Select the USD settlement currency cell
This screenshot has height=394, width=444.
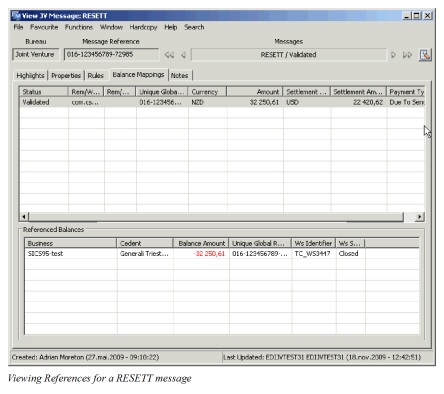tap(307, 102)
